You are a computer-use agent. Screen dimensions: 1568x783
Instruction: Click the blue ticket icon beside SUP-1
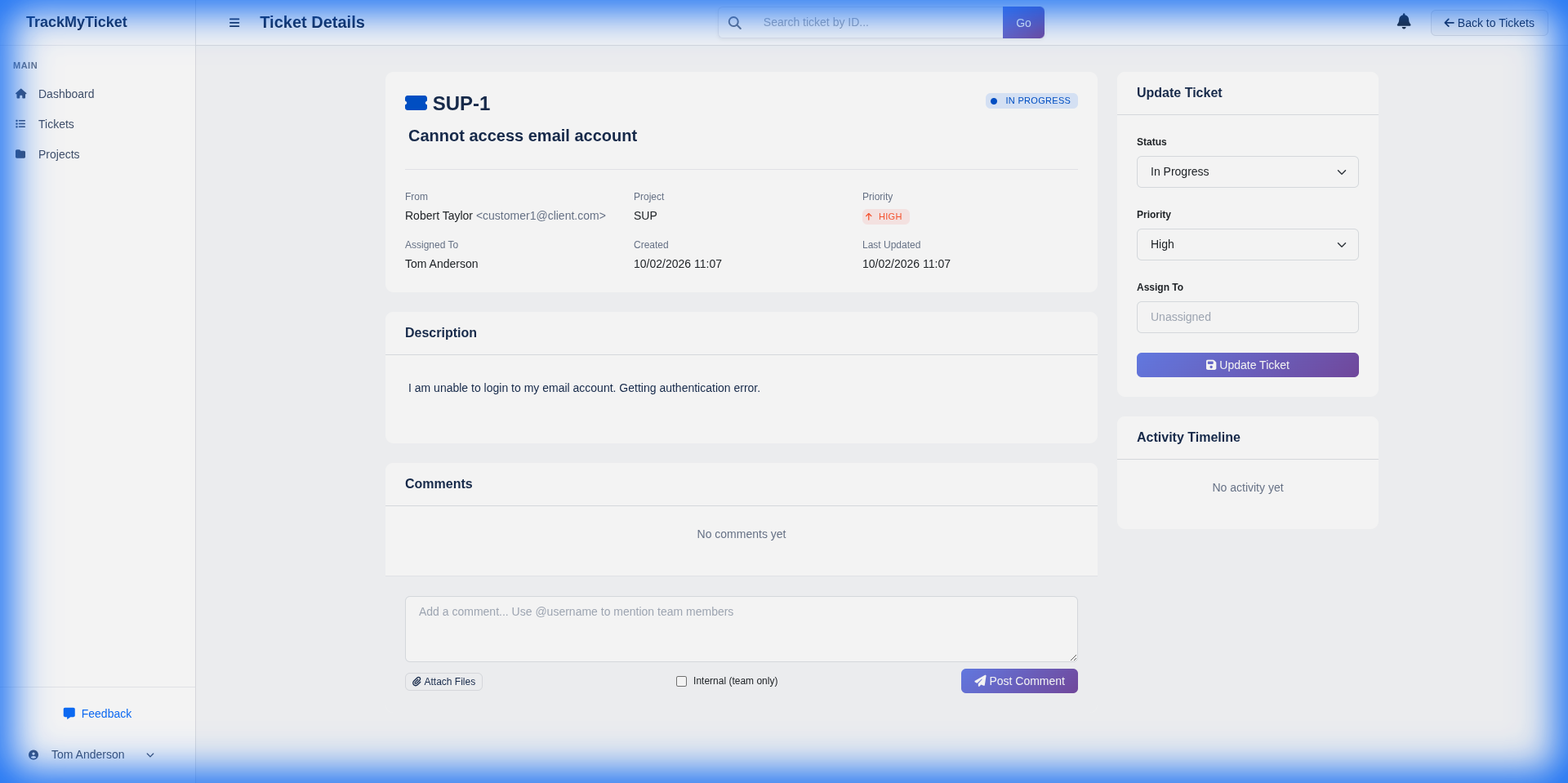(x=416, y=103)
